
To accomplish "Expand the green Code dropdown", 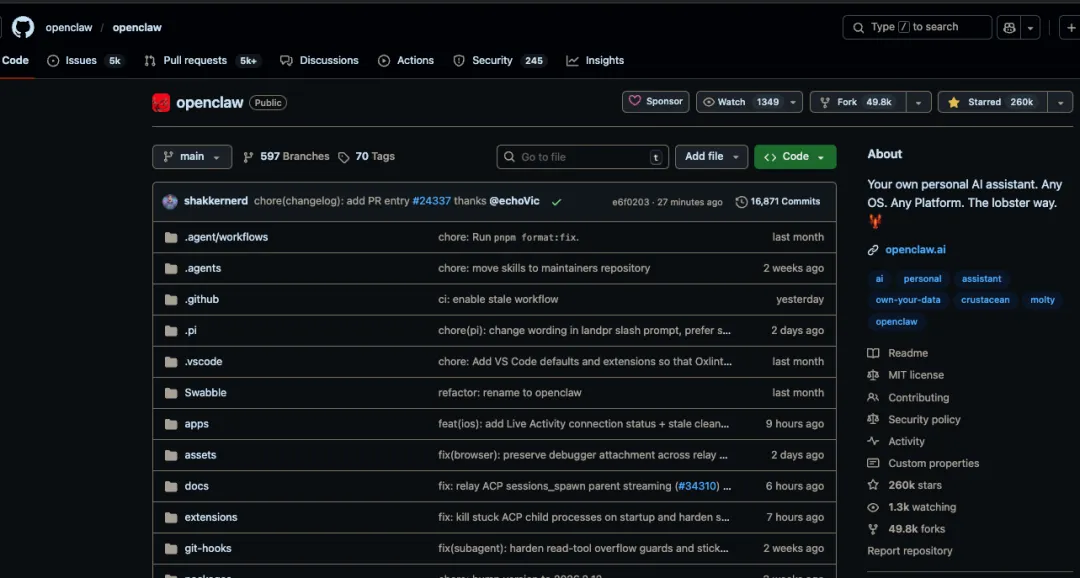I will (795, 157).
